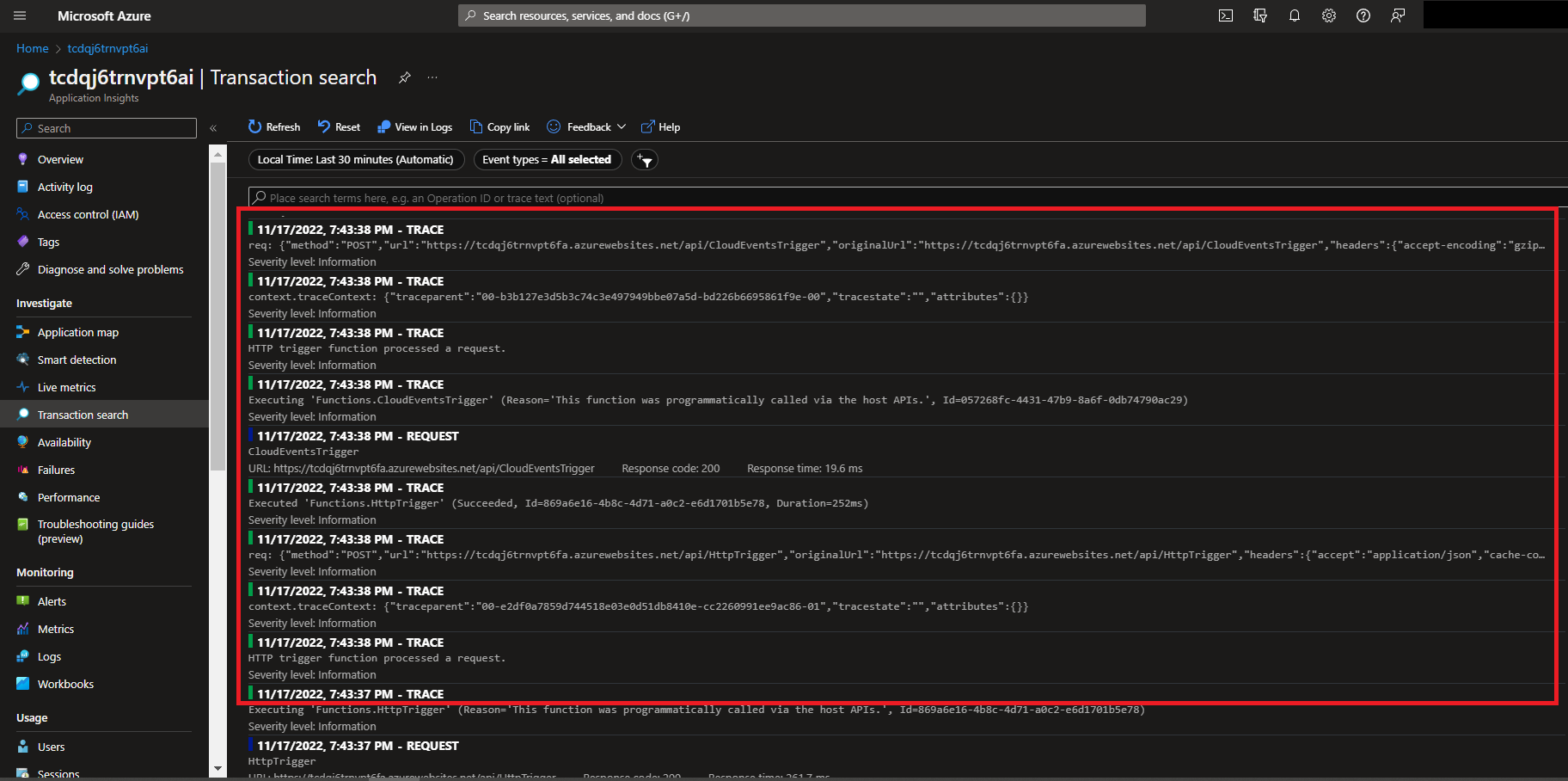Open the Event types filter pill
Viewport: 1568px width, 781px height.
(x=547, y=159)
